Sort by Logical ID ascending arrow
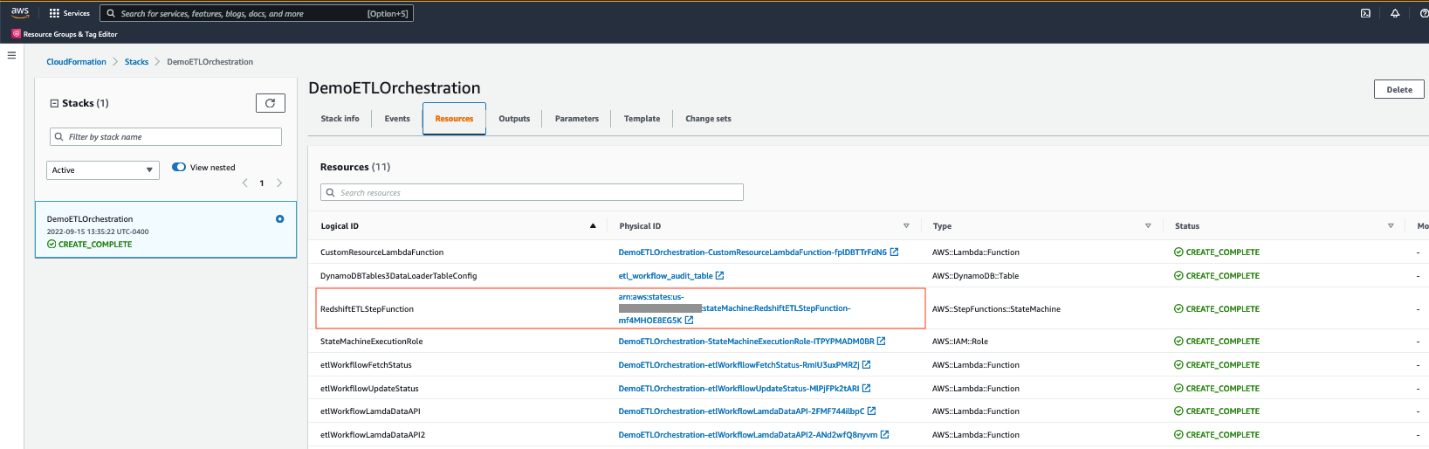The height and width of the screenshot is (449, 1429). tap(593, 226)
